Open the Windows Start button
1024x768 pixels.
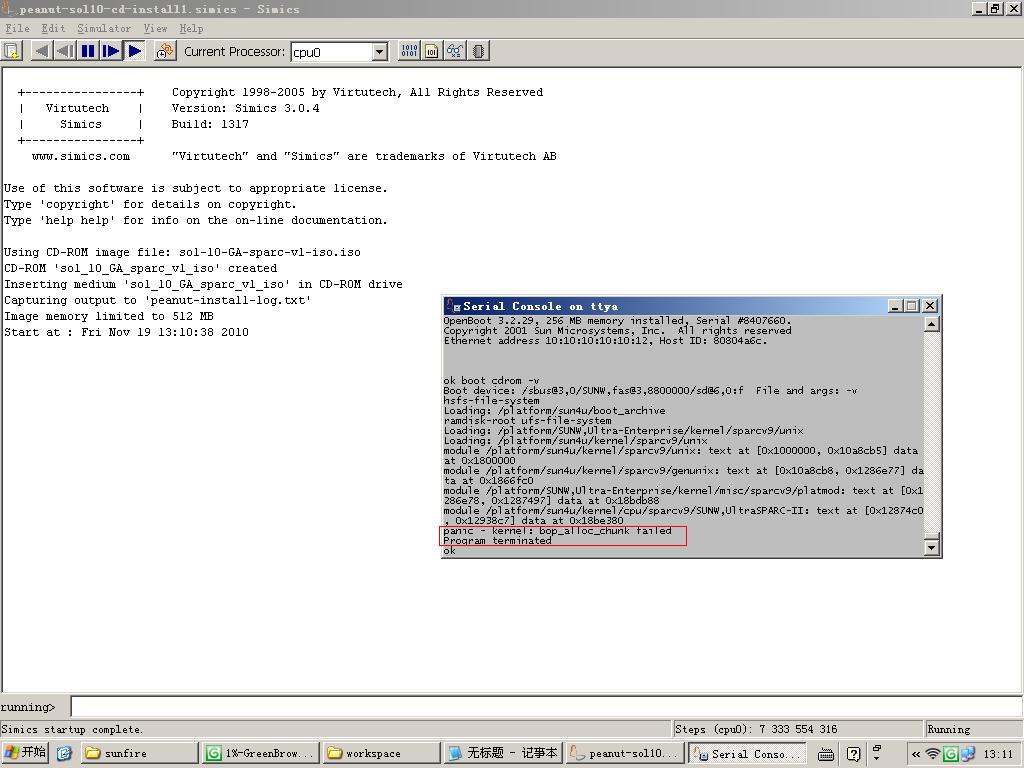[25, 753]
